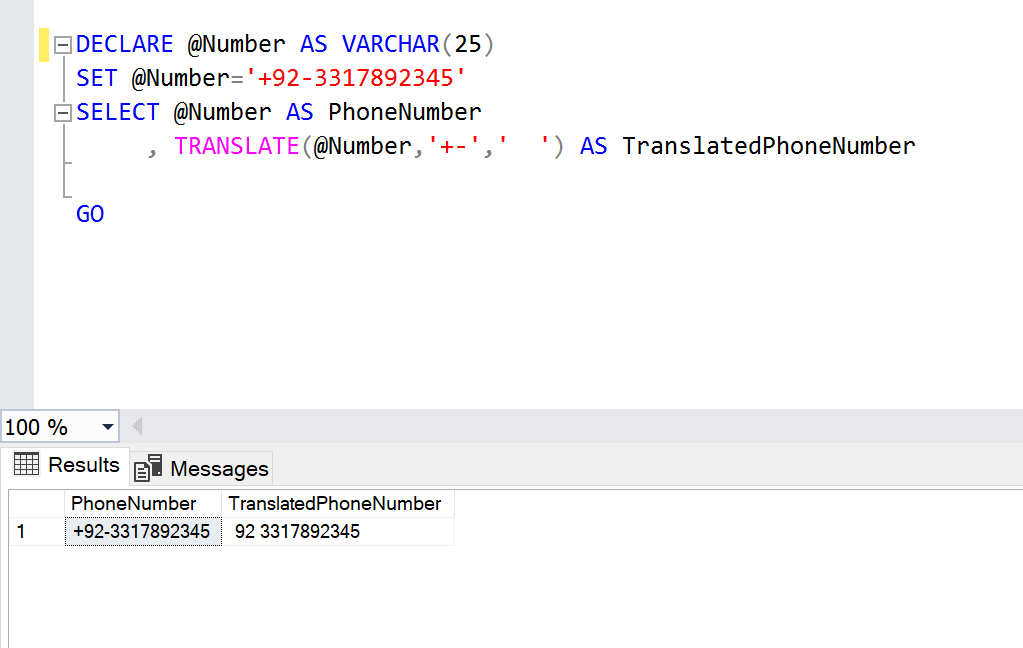1023x648 pixels.
Task: Click the horizontal scrollbar left arrow
Action: [137, 427]
